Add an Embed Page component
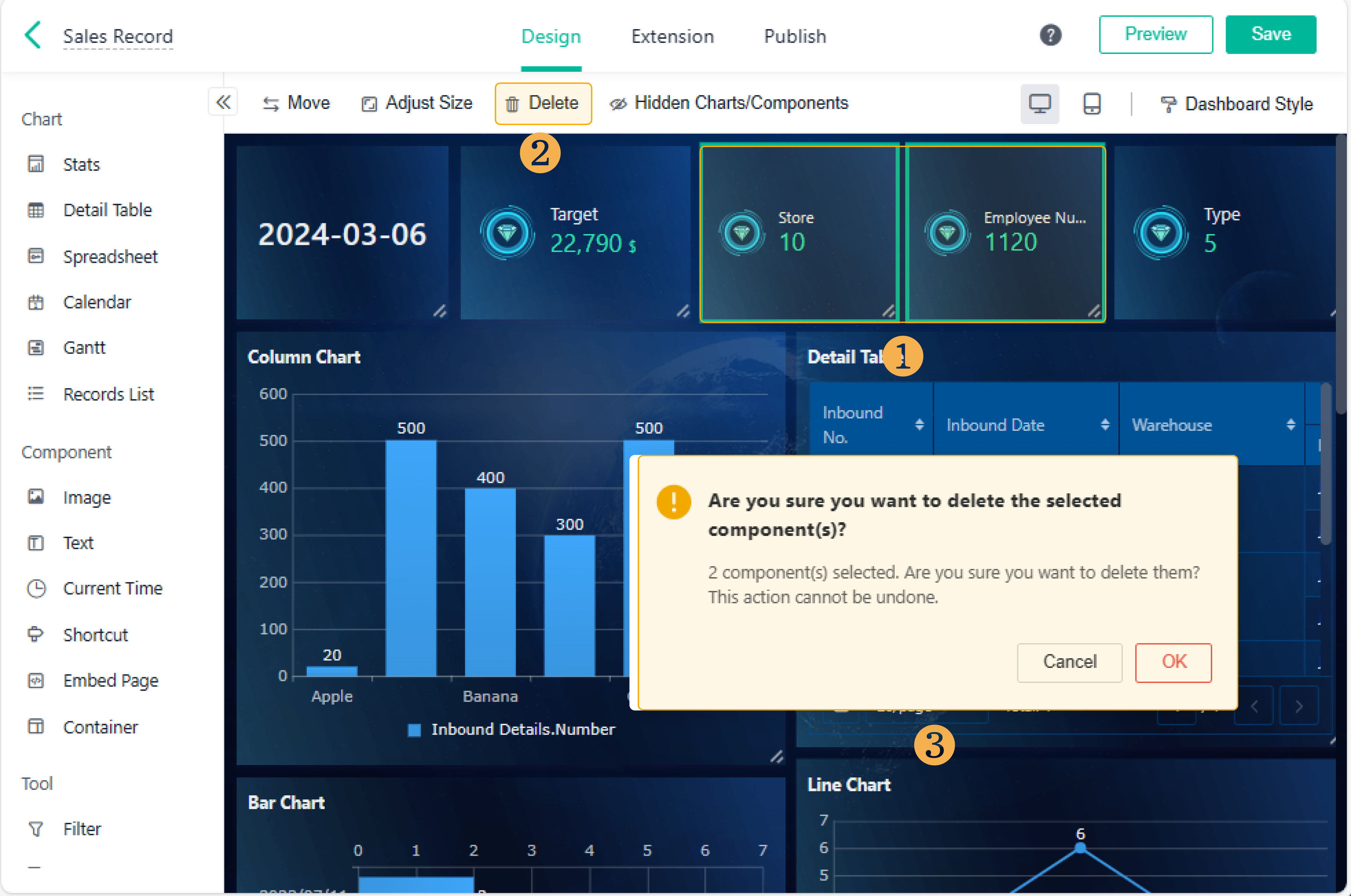This screenshot has height=896, width=1351. tap(92, 681)
